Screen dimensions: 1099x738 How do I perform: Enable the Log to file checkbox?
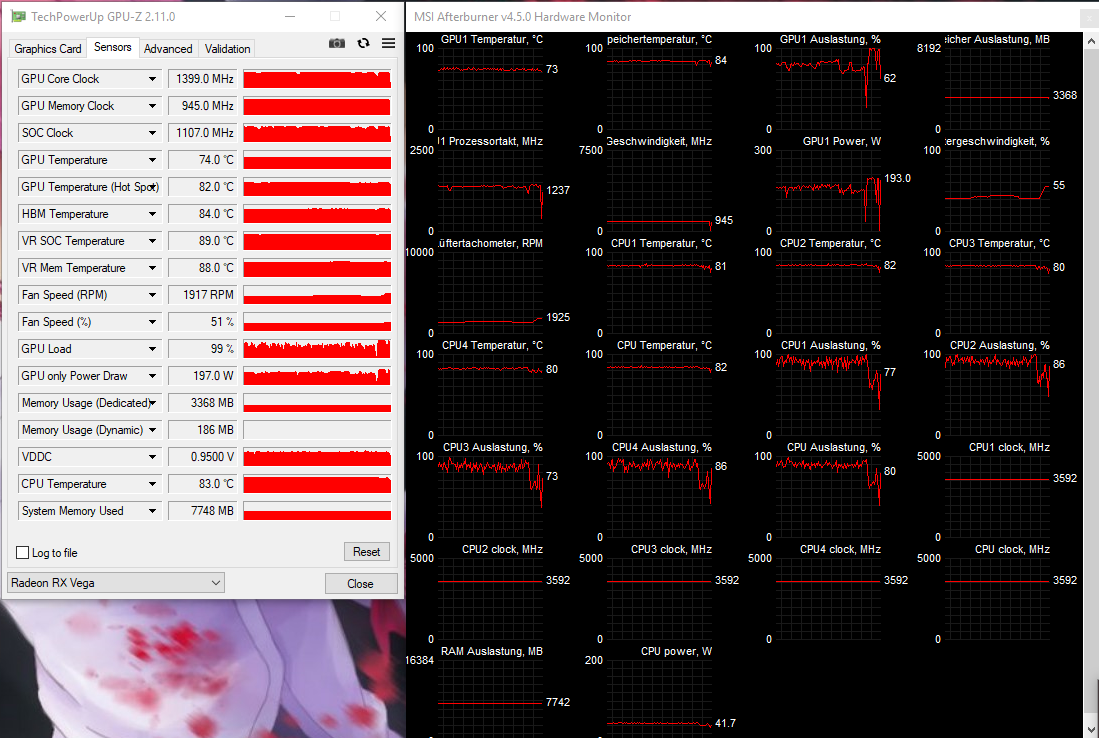(22, 552)
